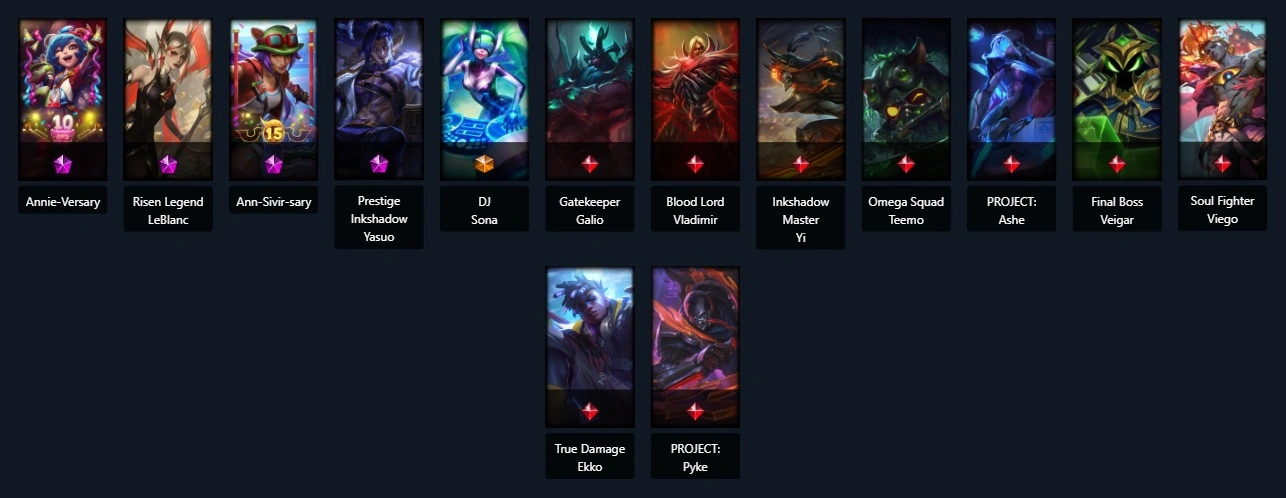
Task: Click the orange chest icon on DJ Sona
Action: point(484,163)
